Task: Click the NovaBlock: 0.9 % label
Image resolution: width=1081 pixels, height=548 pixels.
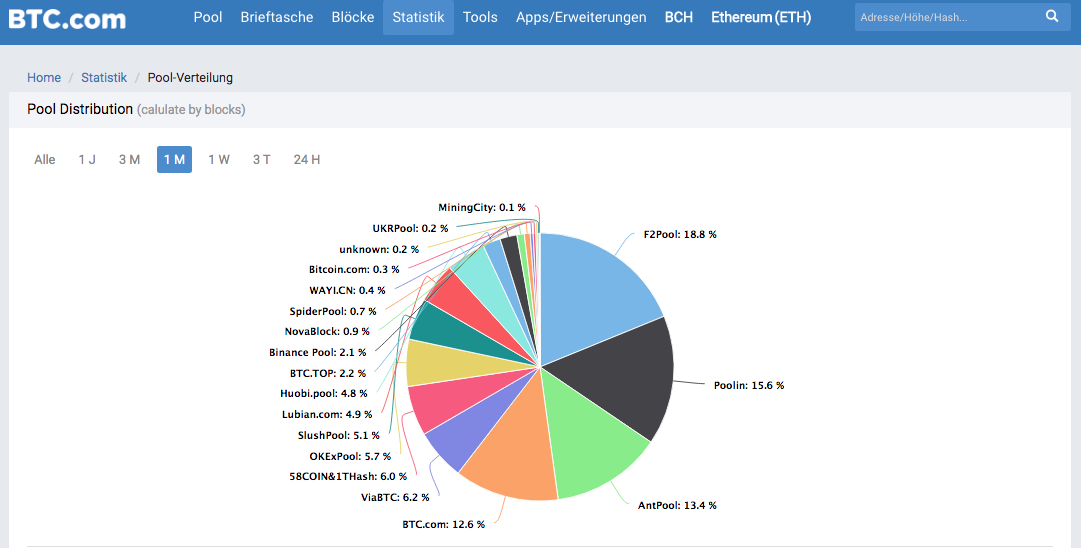Action: (x=327, y=332)
